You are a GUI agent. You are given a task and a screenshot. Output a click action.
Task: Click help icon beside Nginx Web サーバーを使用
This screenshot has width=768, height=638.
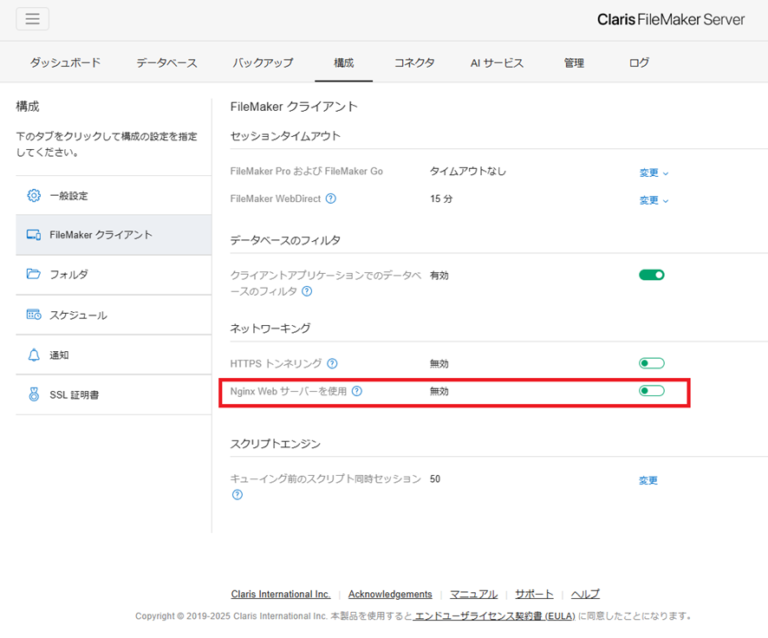tap(357, 391)
